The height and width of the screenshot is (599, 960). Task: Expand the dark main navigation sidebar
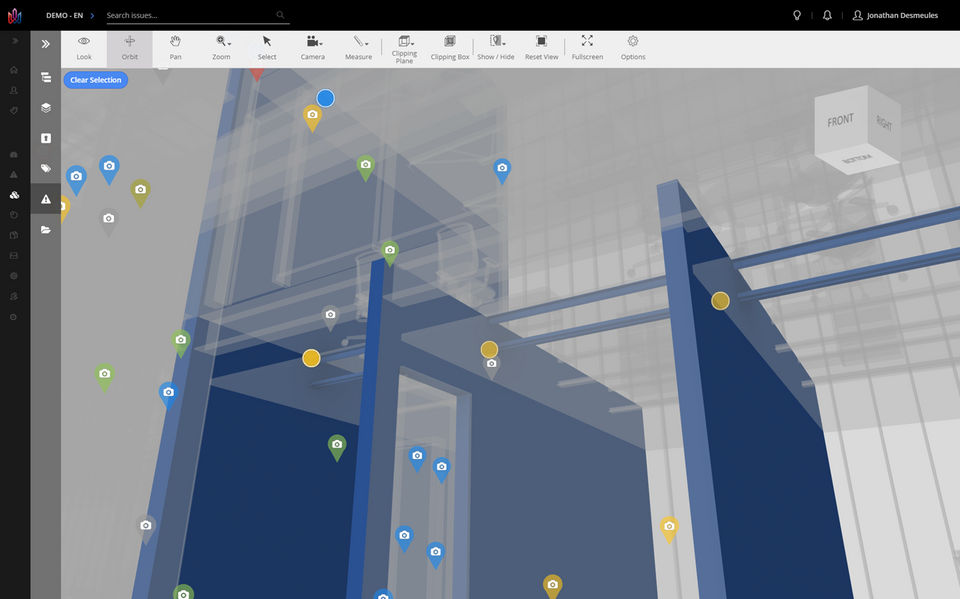pyautogui.click(x=15, y=40)
